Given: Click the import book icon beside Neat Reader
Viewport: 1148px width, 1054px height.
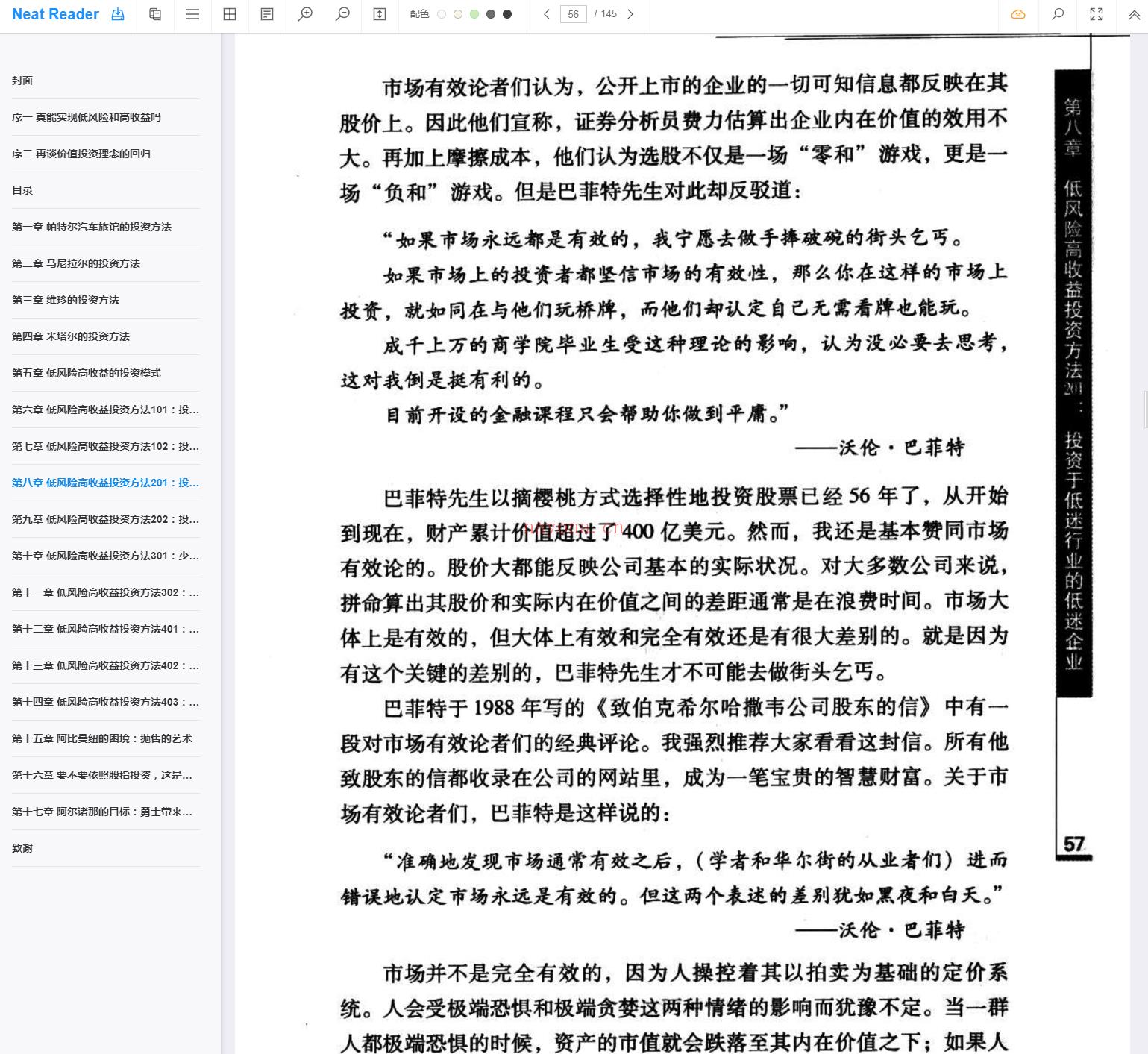Looking at the screenshot, I should pyautogui.click(x=118, y=14).
